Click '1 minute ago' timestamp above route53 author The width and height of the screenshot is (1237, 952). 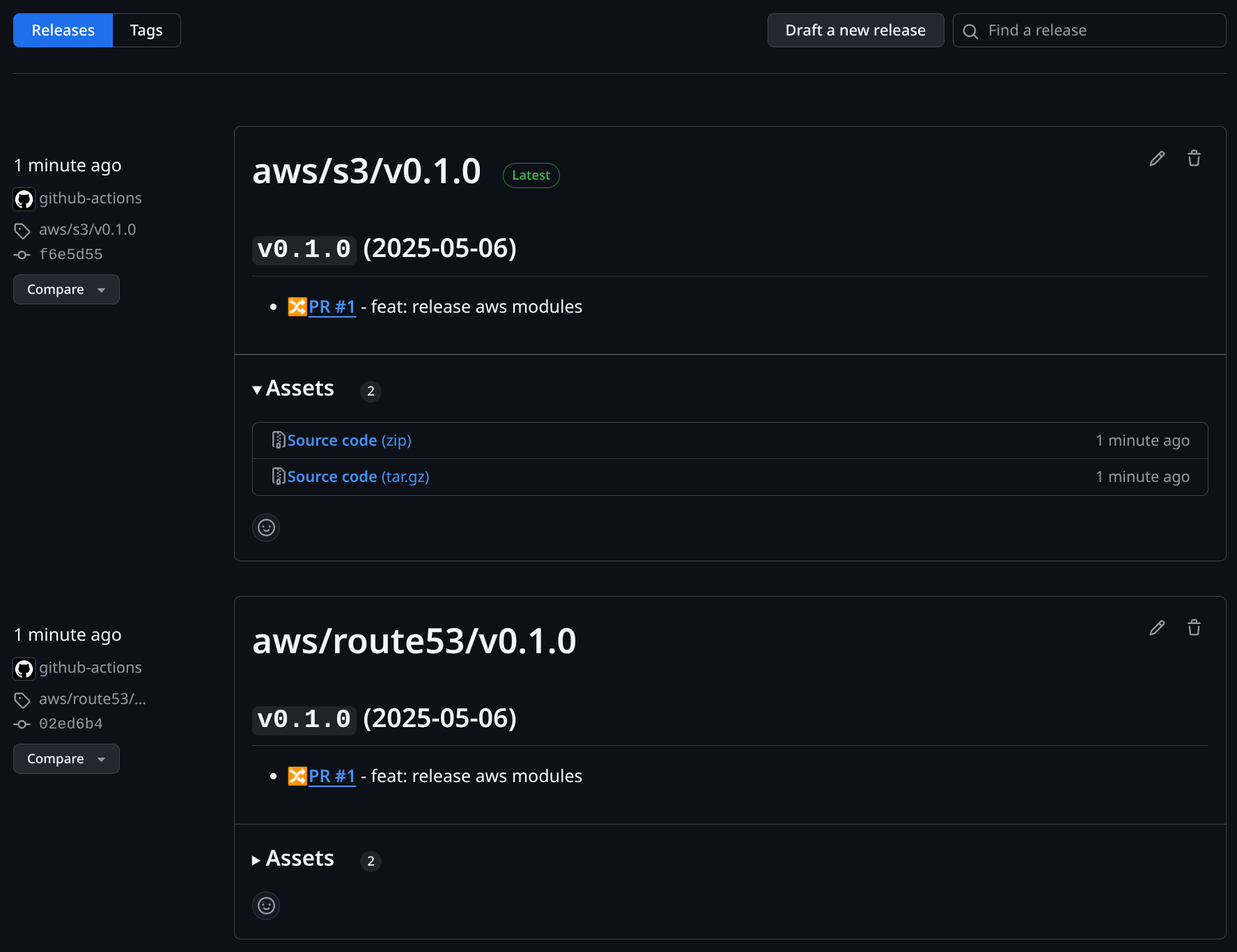point(68,635)
